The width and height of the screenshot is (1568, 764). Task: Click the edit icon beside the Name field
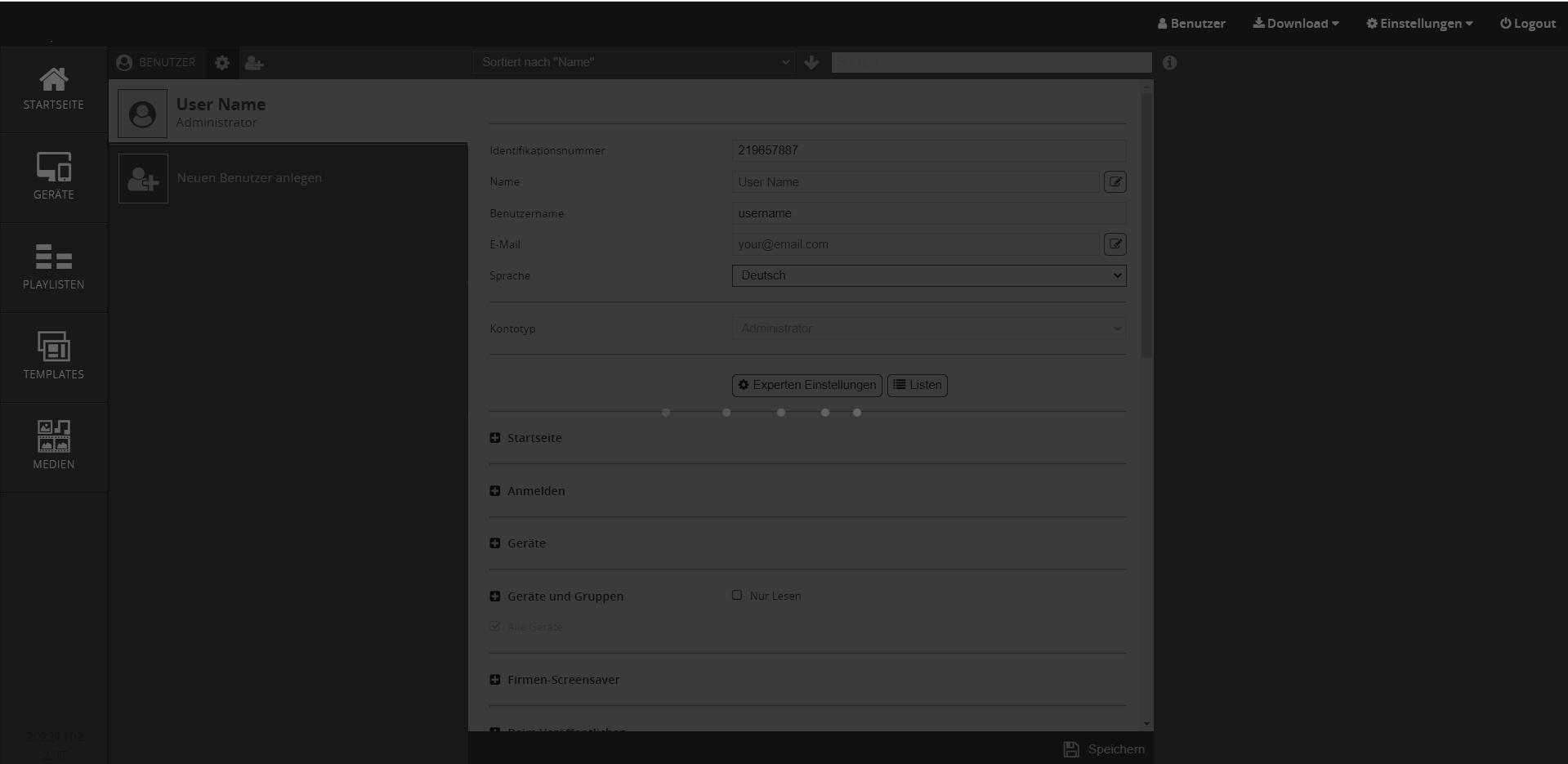[x=1115, y=182]
